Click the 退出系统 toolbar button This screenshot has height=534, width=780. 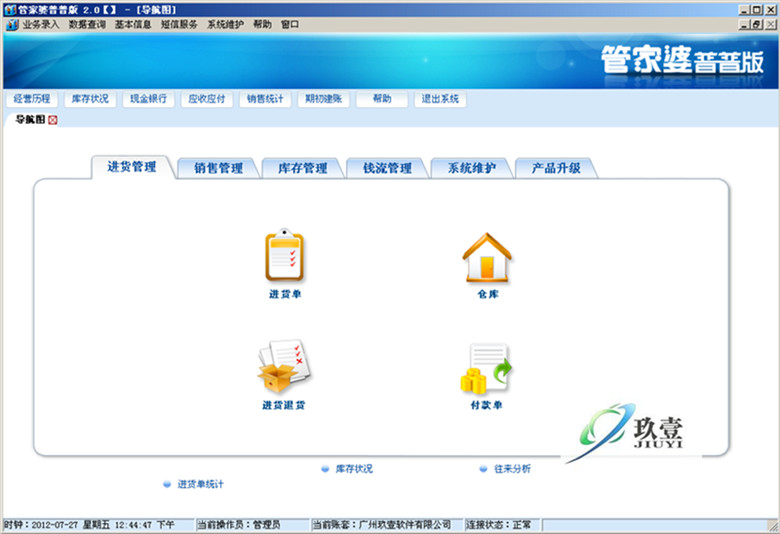click(x=440, y=99)
